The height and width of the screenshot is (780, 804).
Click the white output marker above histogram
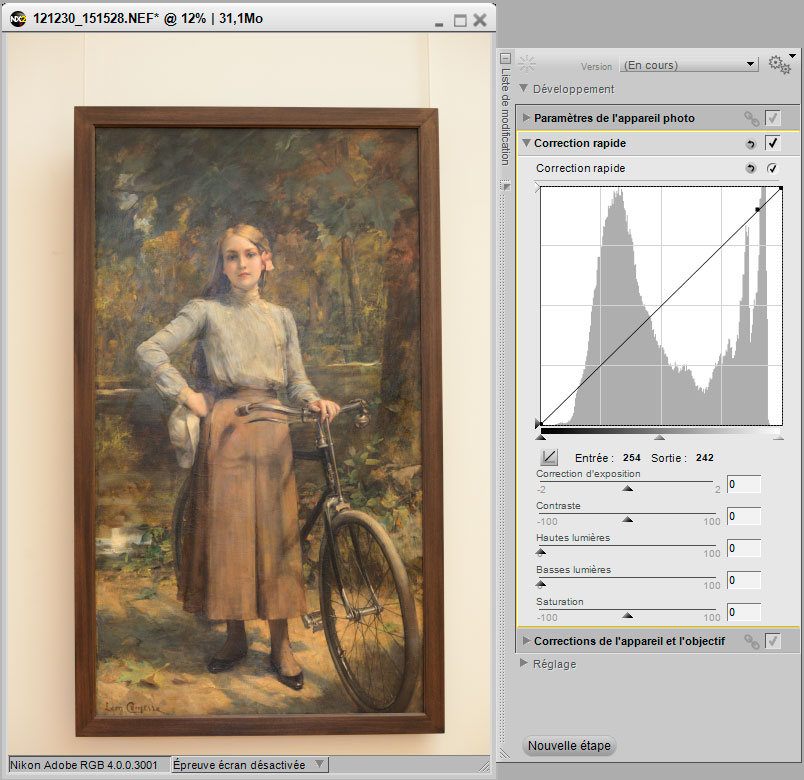click(537, 187)
